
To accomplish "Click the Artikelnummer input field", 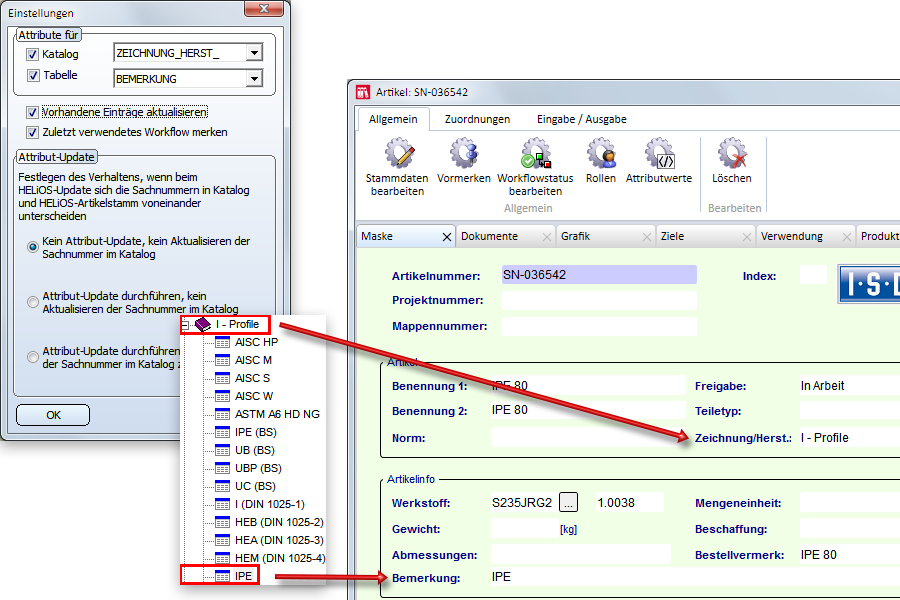I will tap(598, 275).
